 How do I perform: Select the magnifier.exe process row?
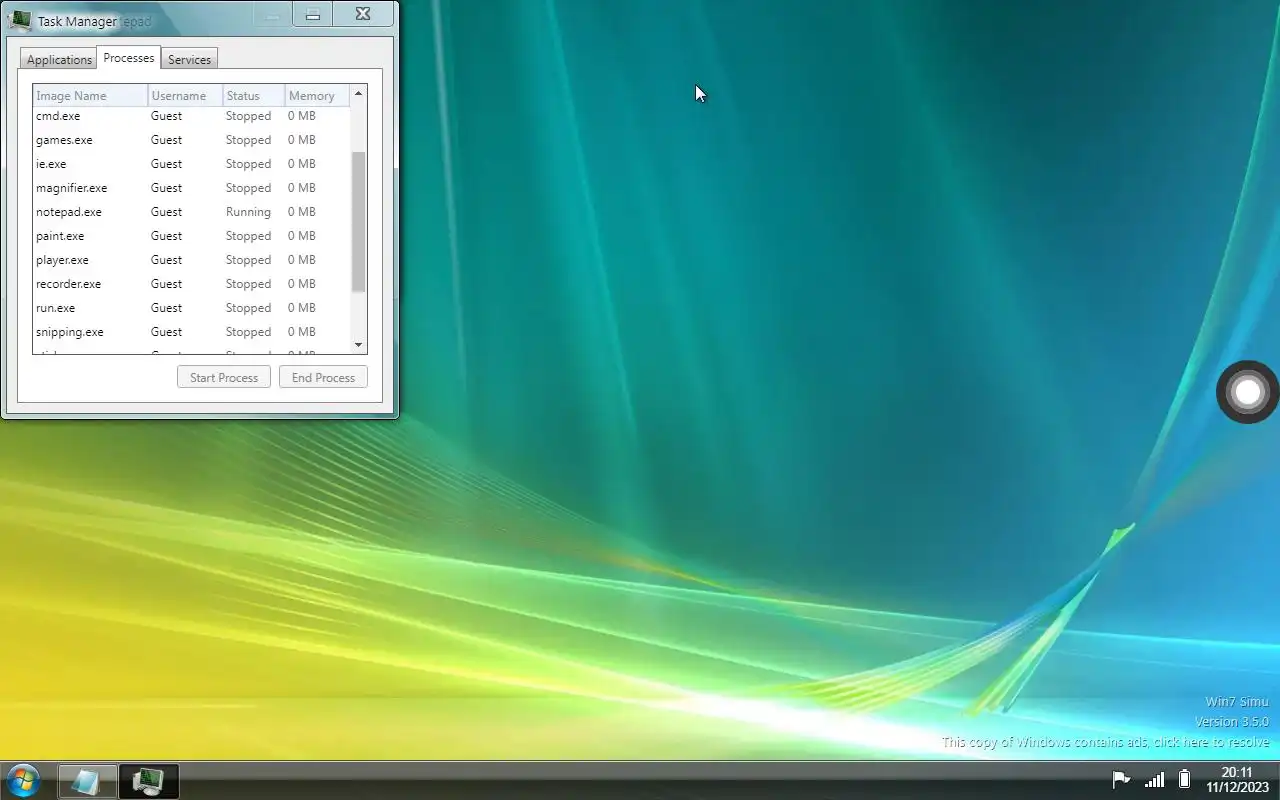(x=191, y=188)
